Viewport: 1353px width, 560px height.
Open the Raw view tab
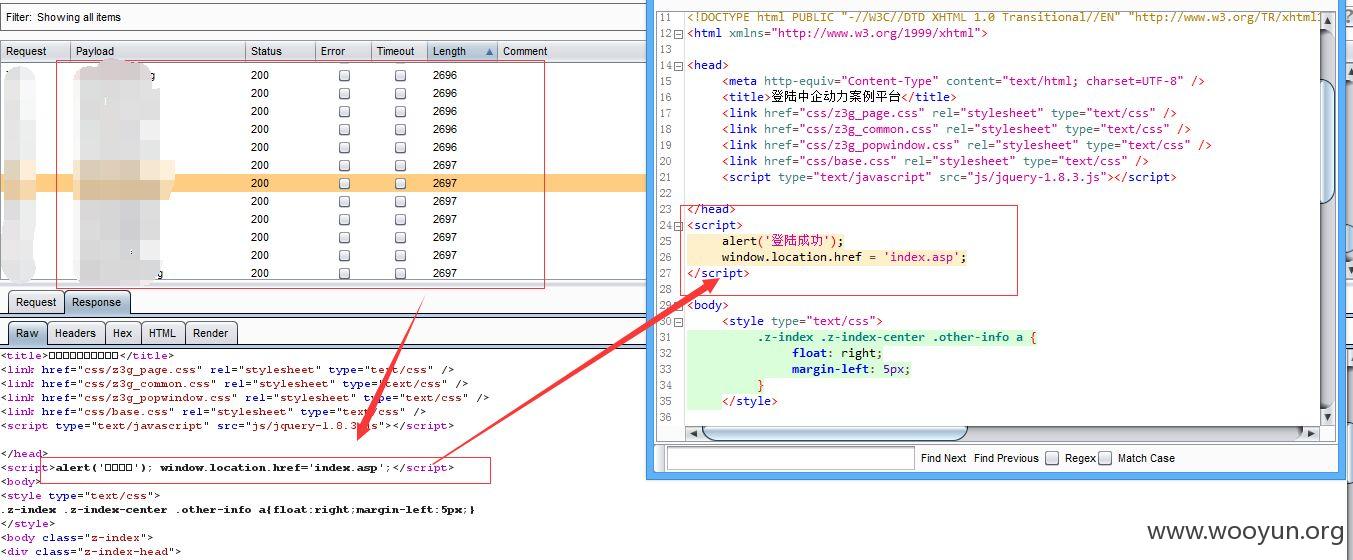point(28,333)
